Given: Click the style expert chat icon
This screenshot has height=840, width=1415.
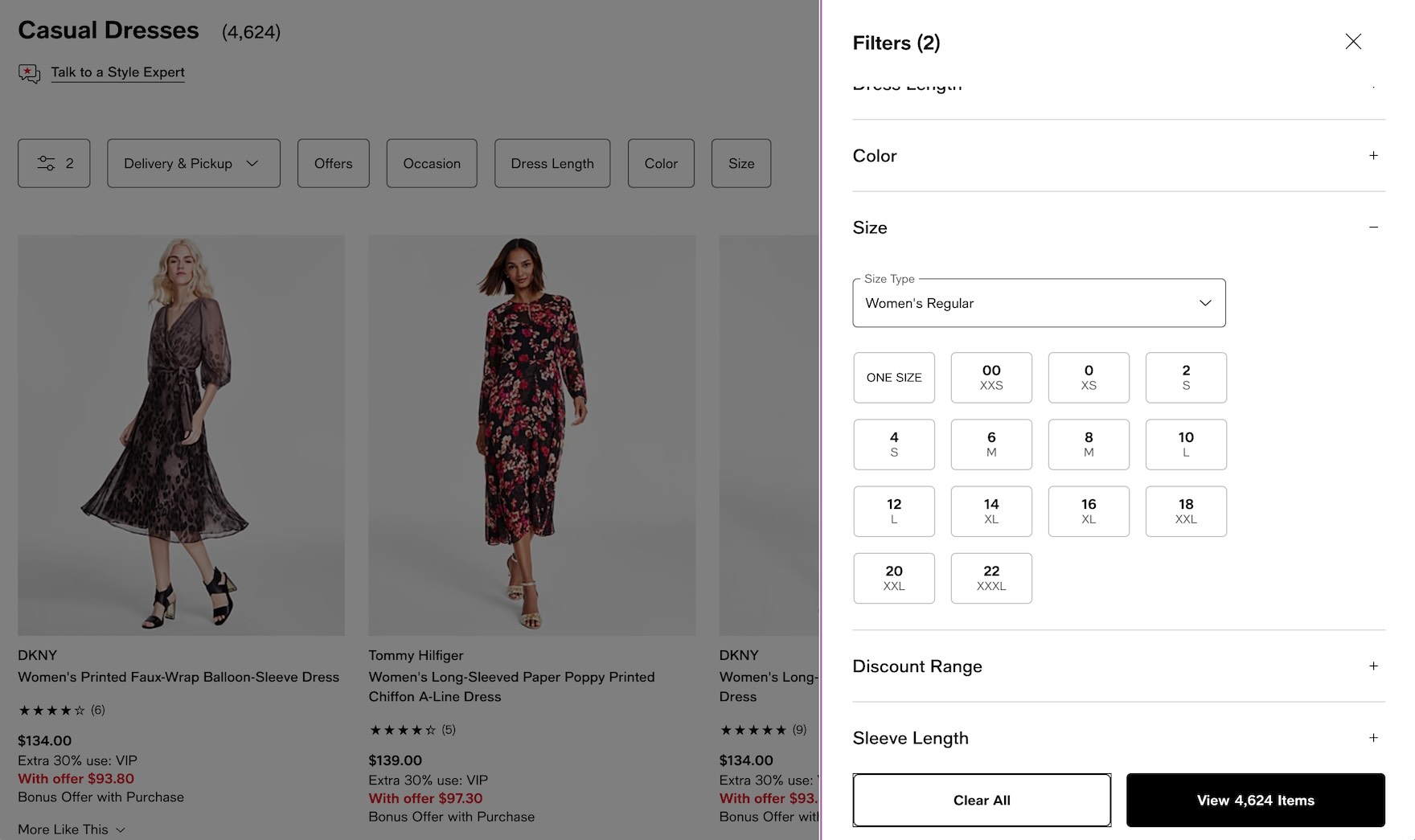Looking at the screenshot, I should [29, 73].
